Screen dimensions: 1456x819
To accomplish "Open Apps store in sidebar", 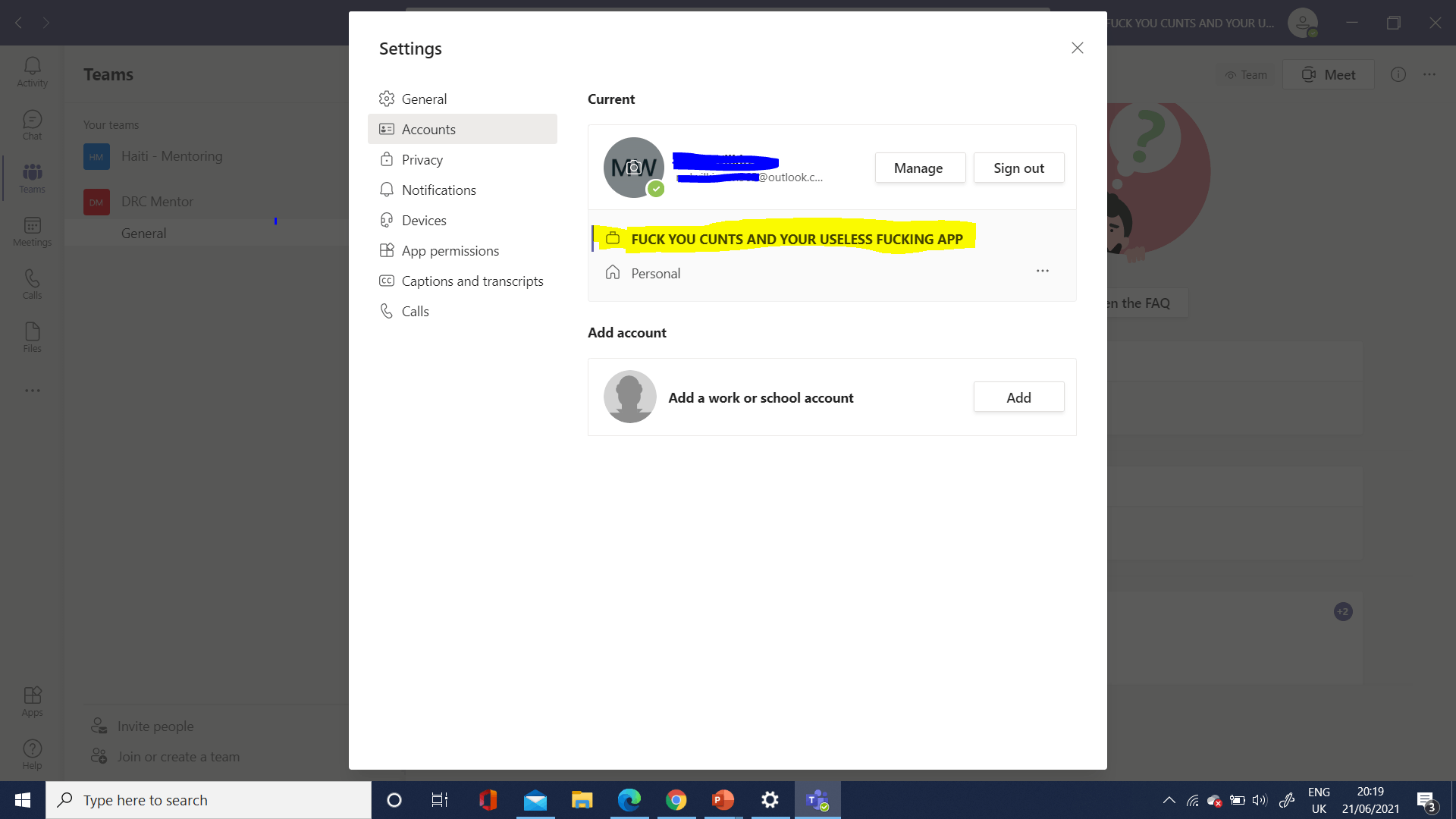I will point(32,701).
